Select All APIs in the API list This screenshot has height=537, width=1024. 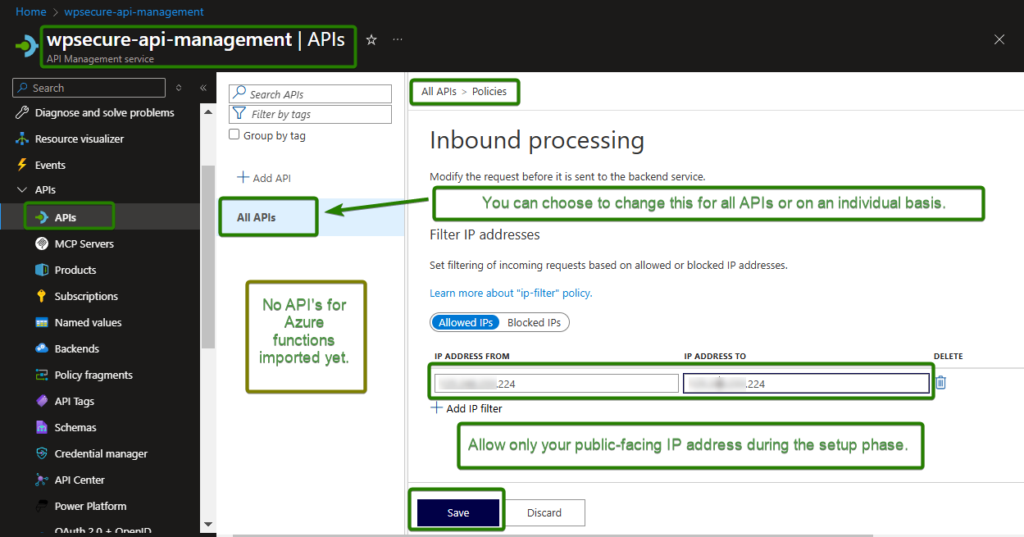point(257,217)
